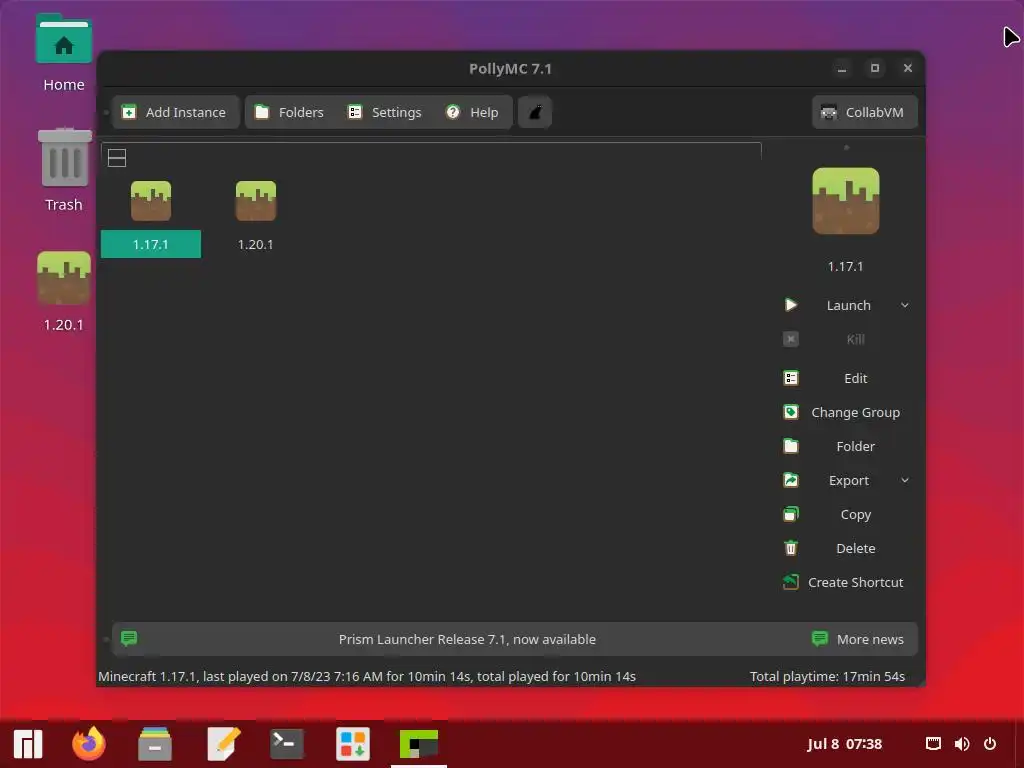
Task: Close the PollyMC window
Action: pyautogui.click(x=908, y=68)
